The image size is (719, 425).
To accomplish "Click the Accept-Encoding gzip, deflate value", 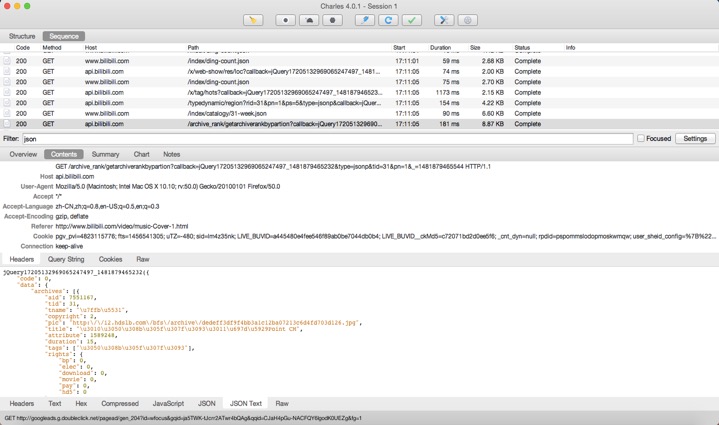I will point(72,216).
